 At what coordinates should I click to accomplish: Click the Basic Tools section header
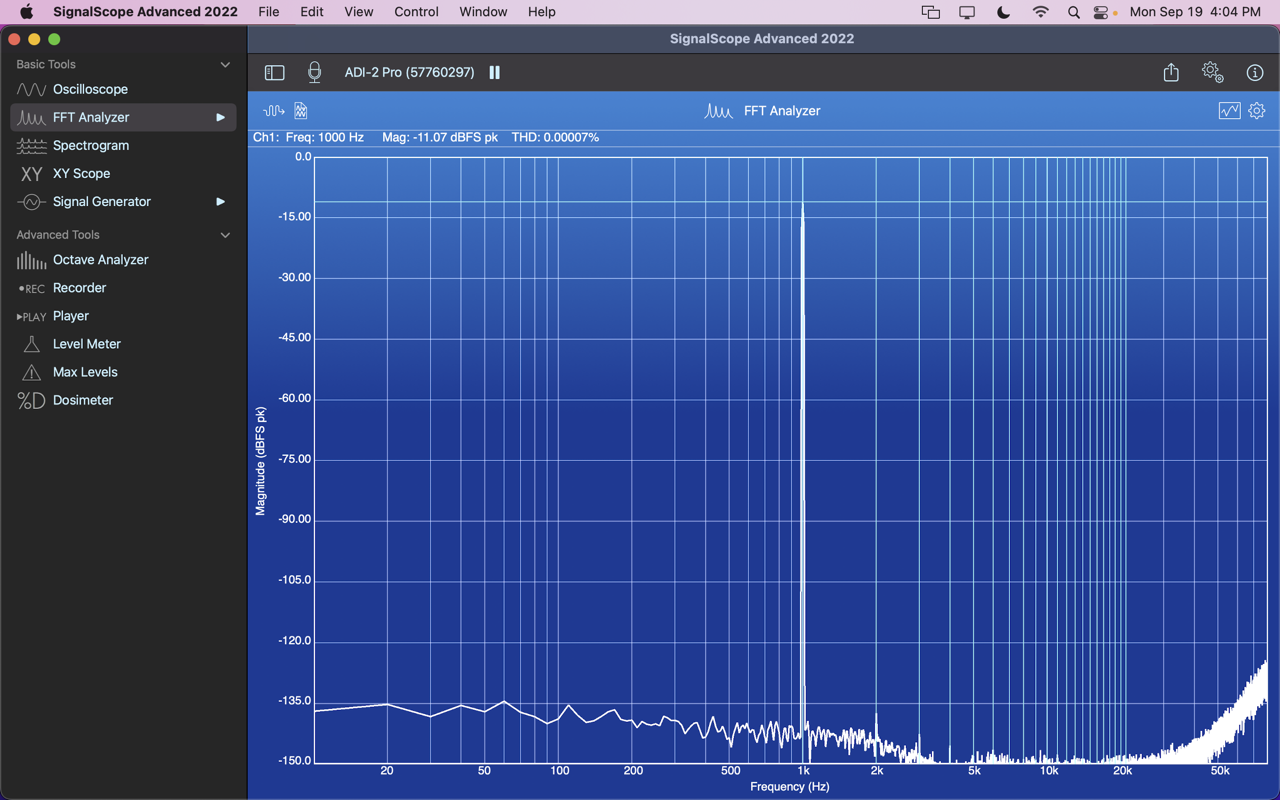coord(46,64)
